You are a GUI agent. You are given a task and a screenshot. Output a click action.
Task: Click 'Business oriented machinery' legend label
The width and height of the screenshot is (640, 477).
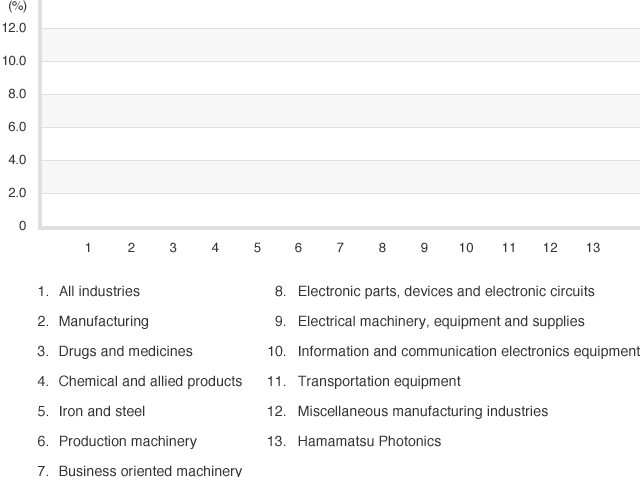pos(150,470)
